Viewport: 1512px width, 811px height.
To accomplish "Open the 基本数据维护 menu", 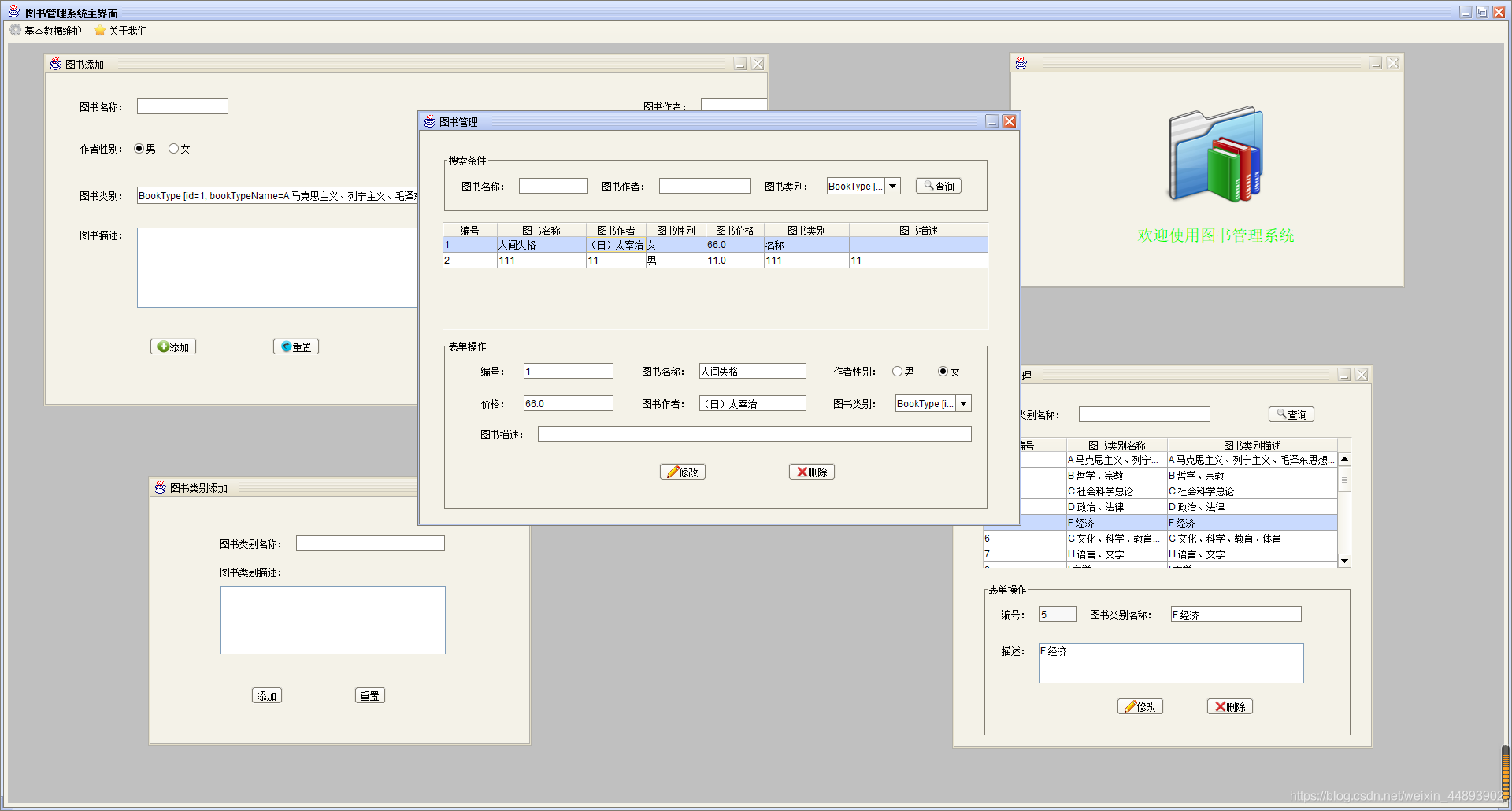I will click(x=46, y=31).
